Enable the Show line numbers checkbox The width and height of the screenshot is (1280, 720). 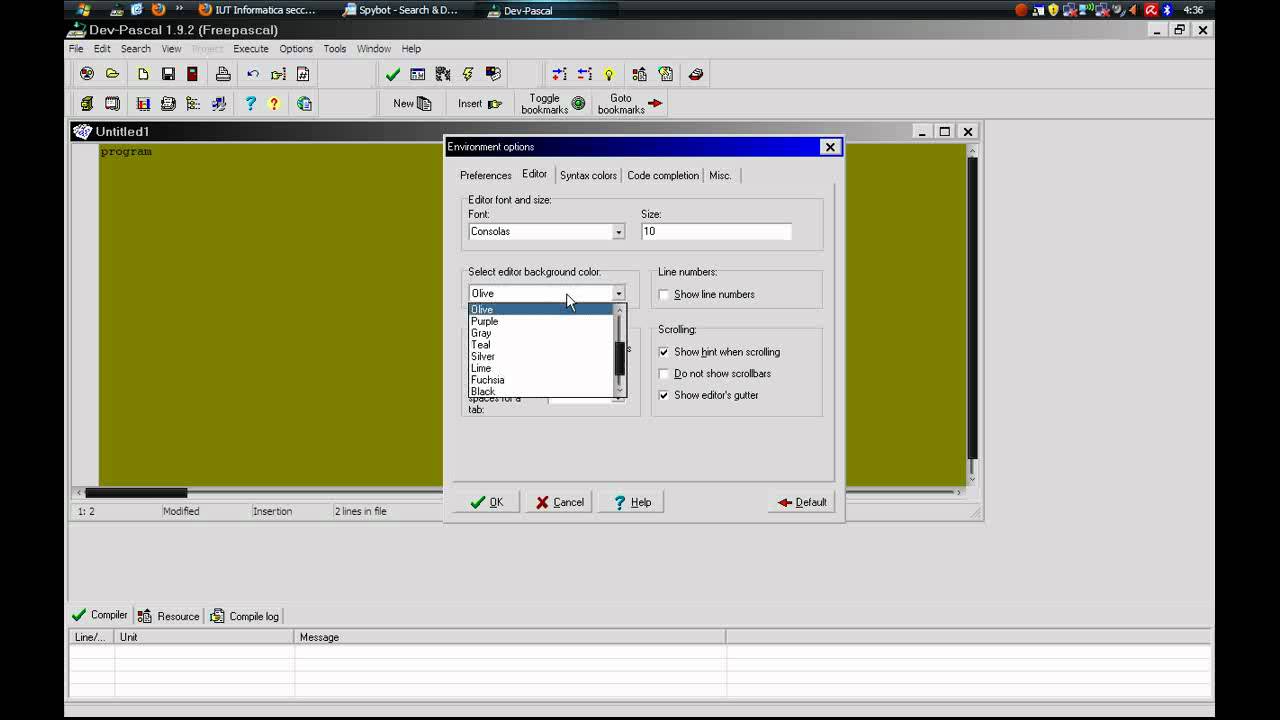(x=664, y=295)
